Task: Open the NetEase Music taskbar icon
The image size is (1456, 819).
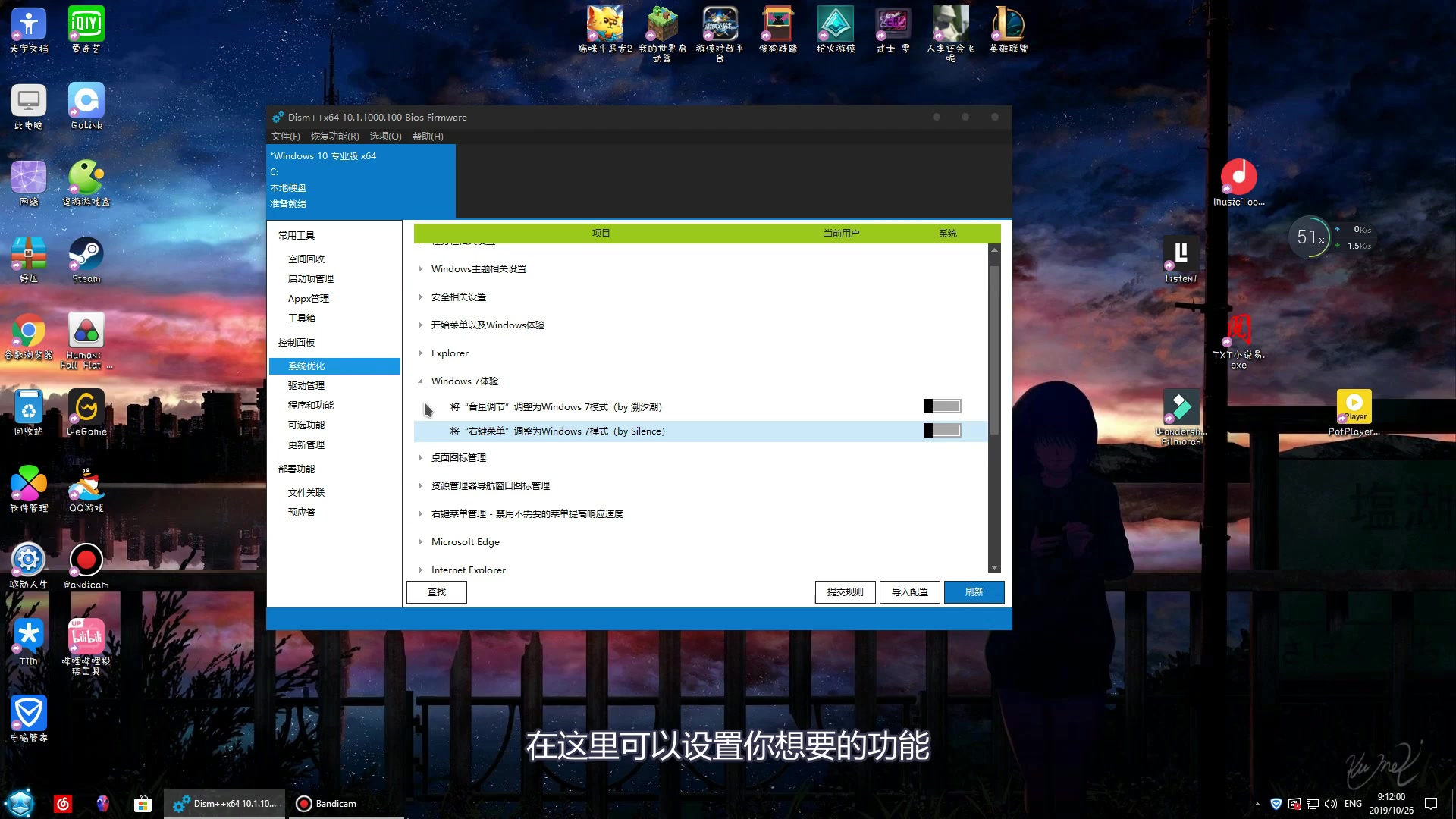Action: (63, 804)
